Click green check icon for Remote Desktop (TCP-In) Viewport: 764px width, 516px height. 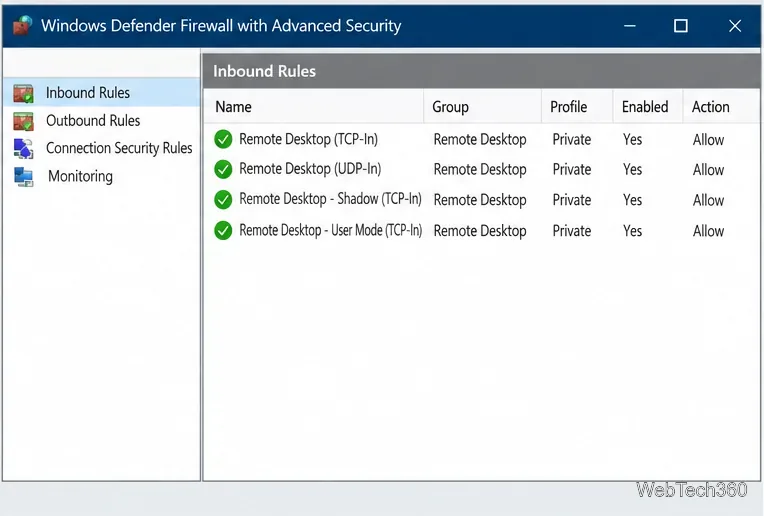click(223, 139)
